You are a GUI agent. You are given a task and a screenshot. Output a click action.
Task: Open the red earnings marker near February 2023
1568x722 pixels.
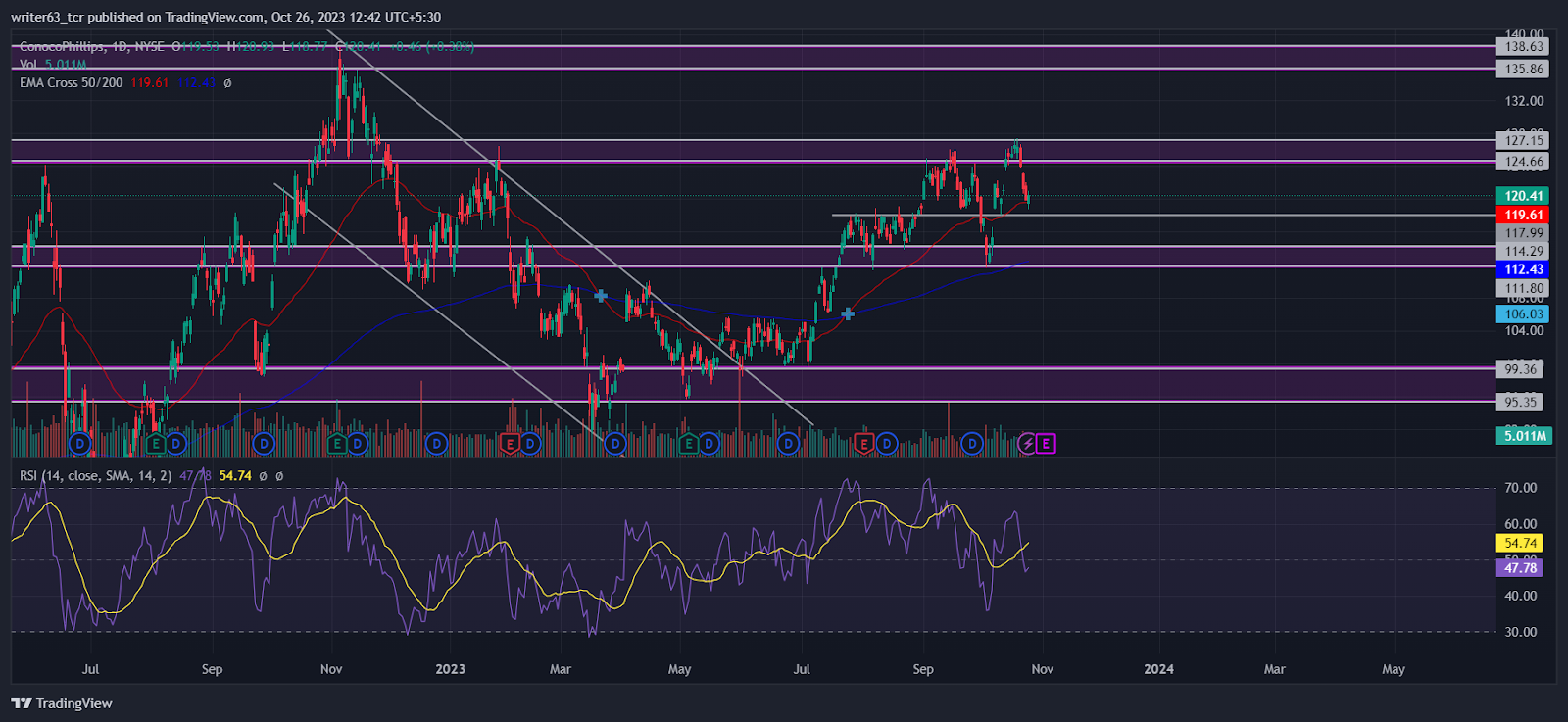tap(510, 444)
